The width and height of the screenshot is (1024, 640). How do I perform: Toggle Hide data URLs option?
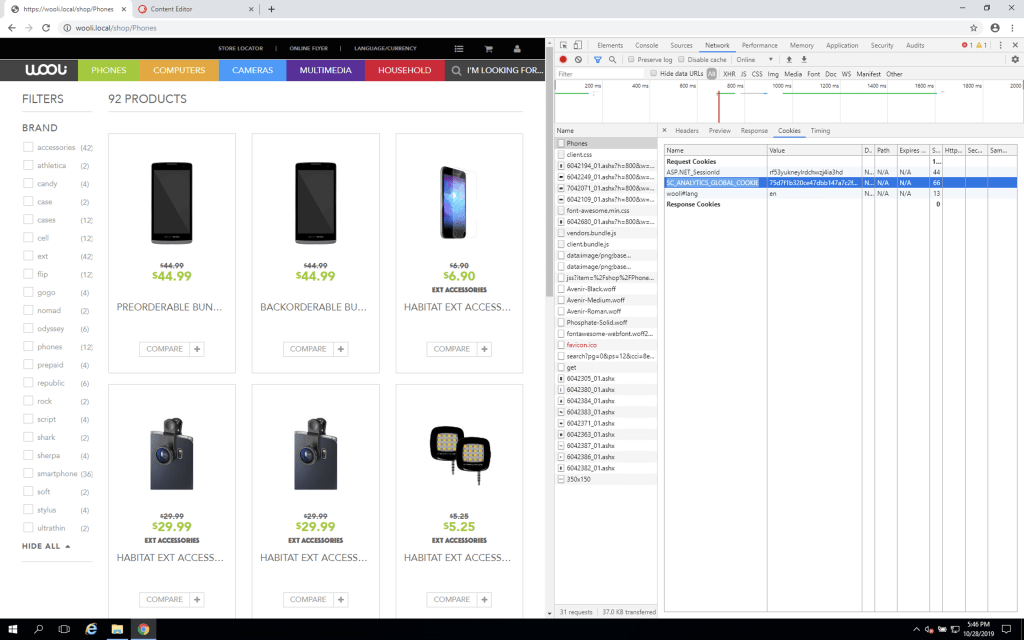pos(654,73)
